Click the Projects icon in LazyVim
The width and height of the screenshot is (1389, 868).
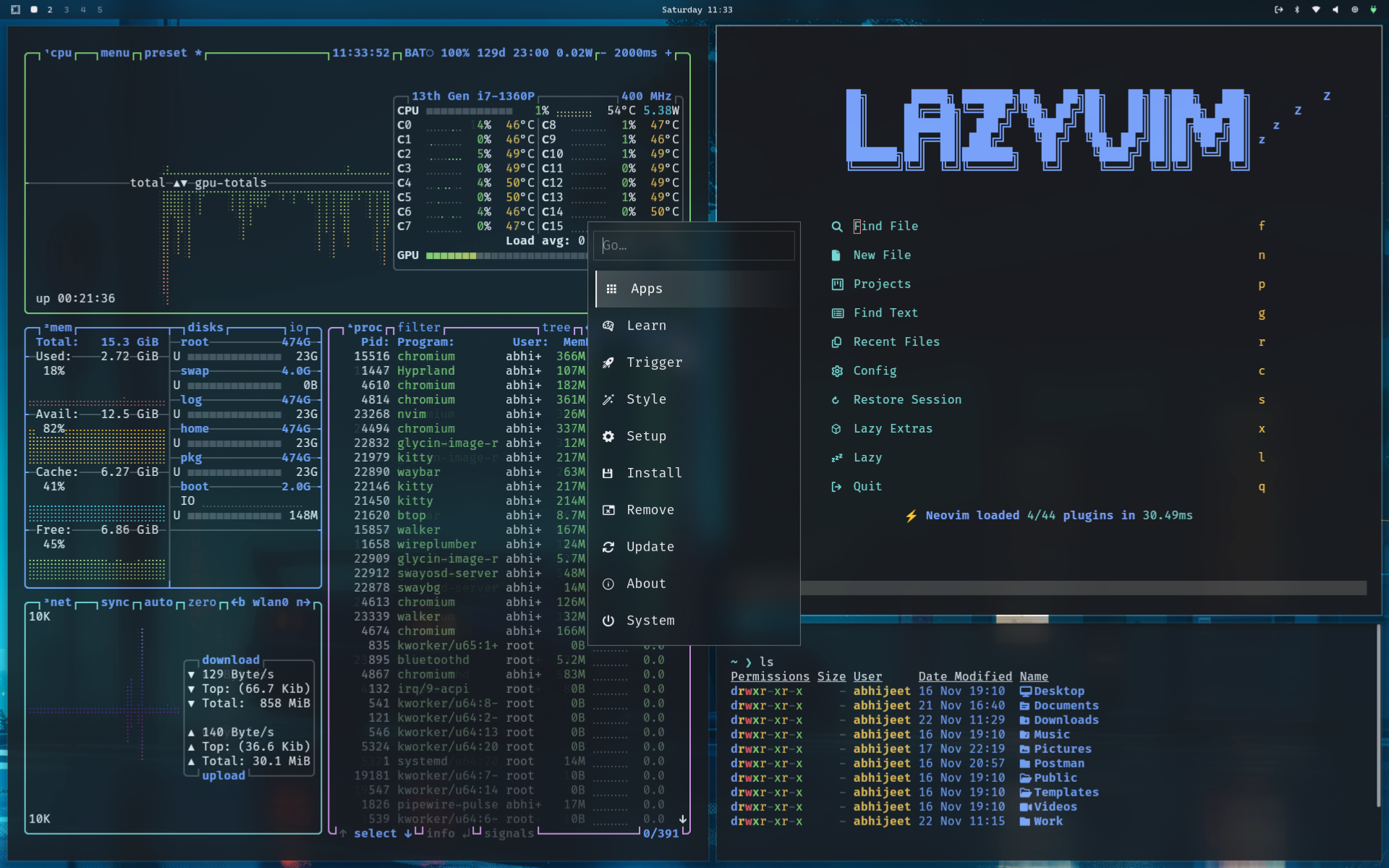click(837, 284)
